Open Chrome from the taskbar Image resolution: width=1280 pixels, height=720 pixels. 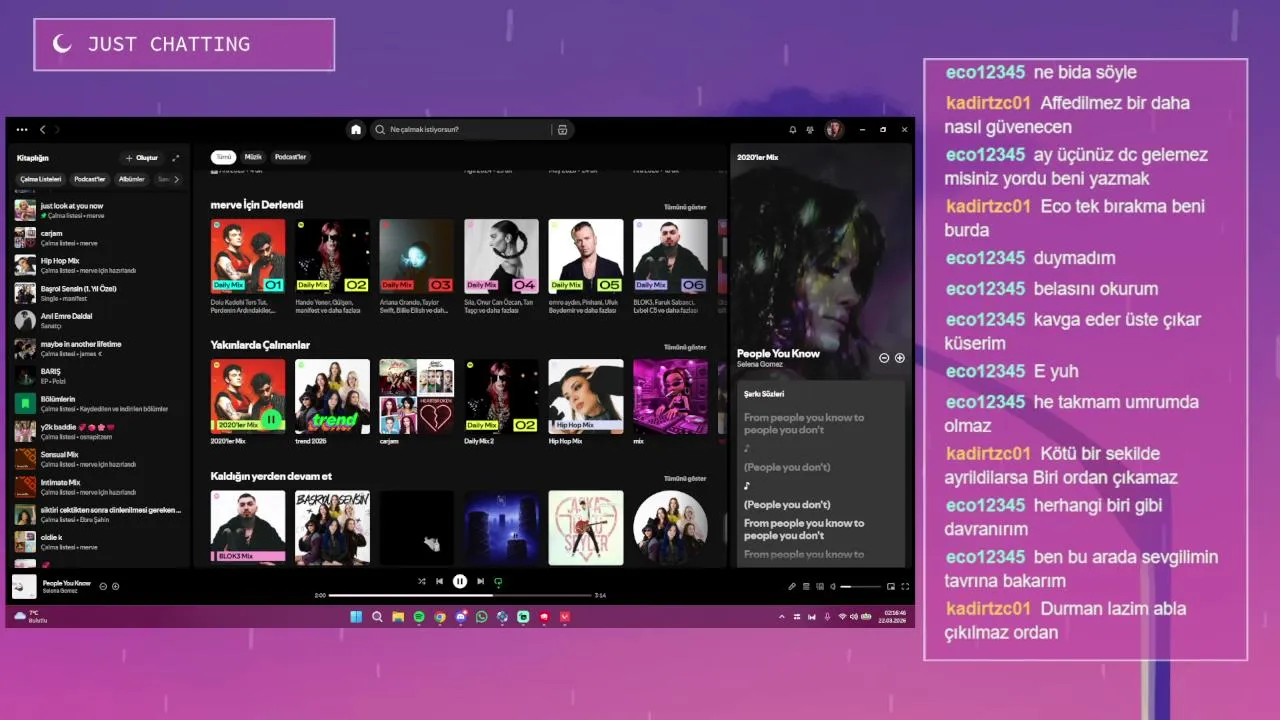tap(440, 617)
